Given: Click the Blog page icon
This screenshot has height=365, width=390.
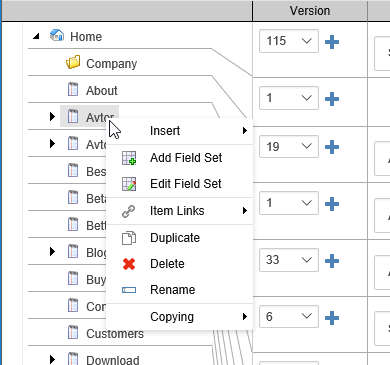Looking at the screenshot, I should [x=73, y=251].
